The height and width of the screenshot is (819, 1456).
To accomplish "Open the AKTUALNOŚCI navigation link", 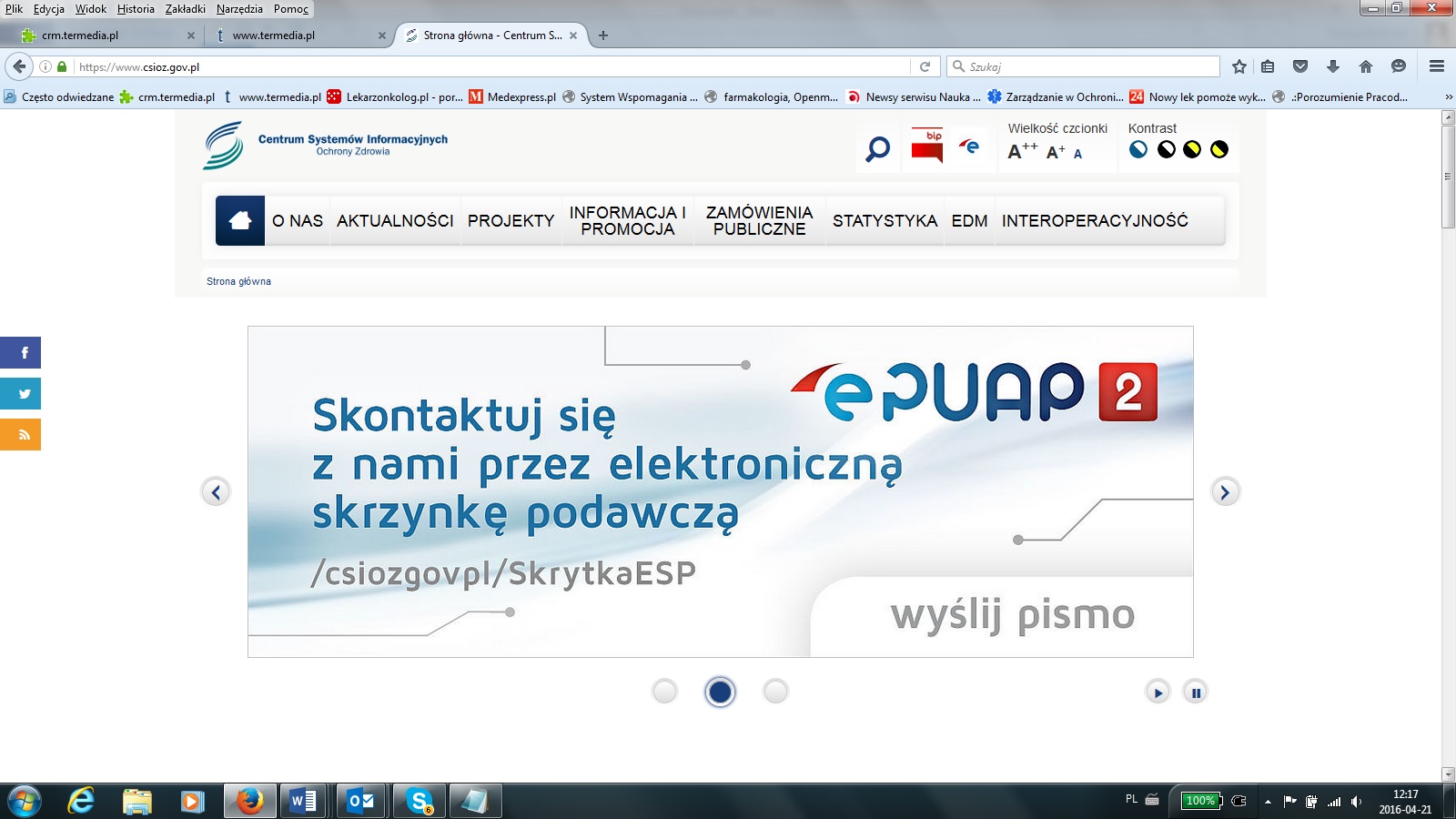I will click(x=395, y=221).
